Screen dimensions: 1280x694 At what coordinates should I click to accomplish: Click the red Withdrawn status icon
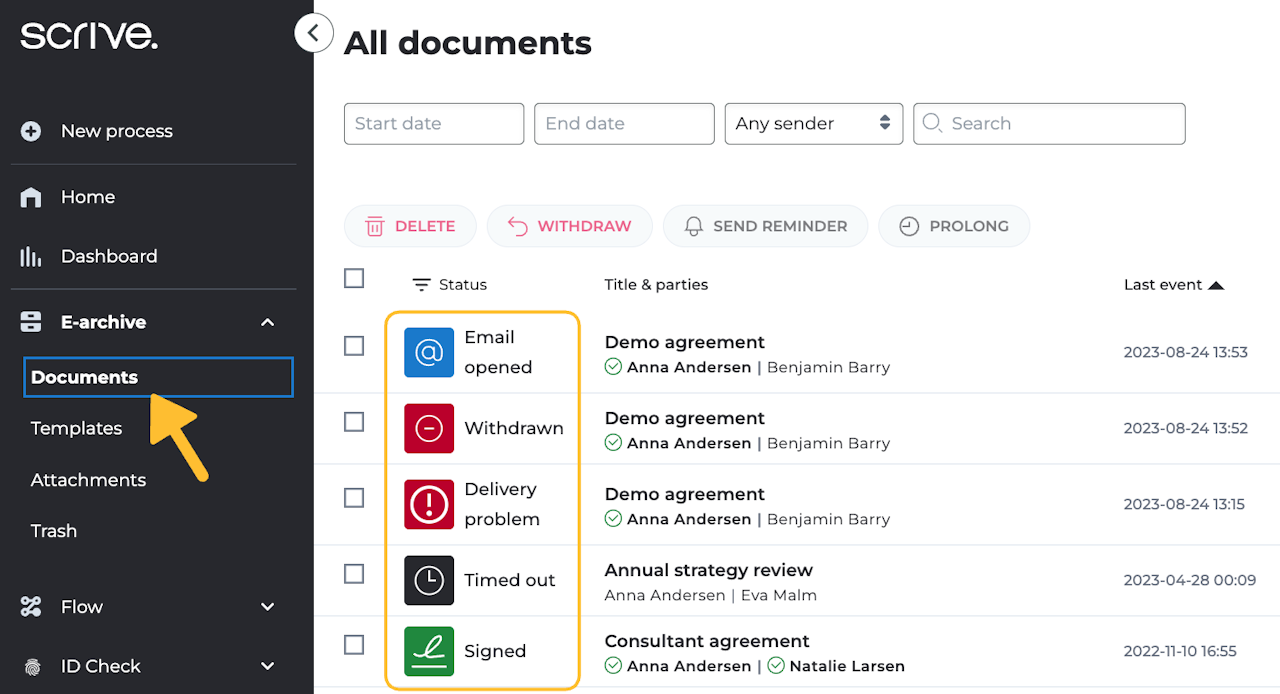pyautogui.click(x=429, y=428)
